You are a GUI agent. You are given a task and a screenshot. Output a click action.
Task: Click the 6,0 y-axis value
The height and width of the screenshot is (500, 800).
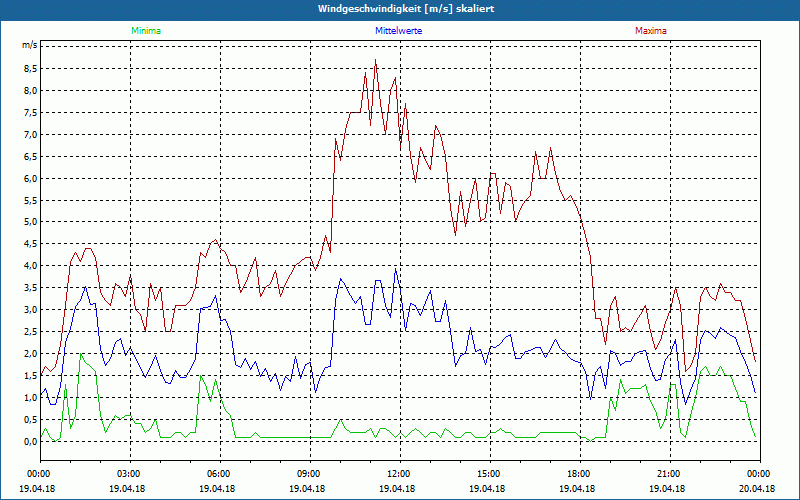(29, 179)
